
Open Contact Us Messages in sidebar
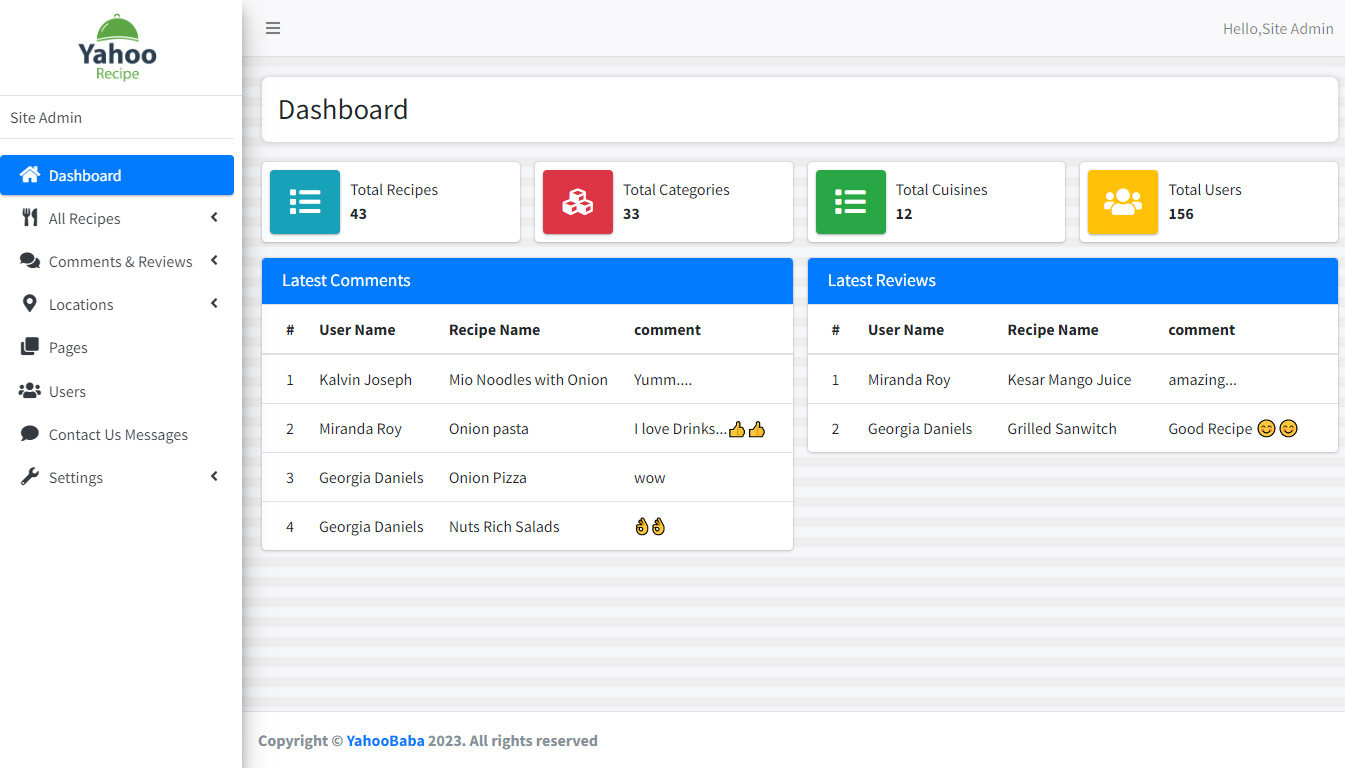[x=118, y=435]
